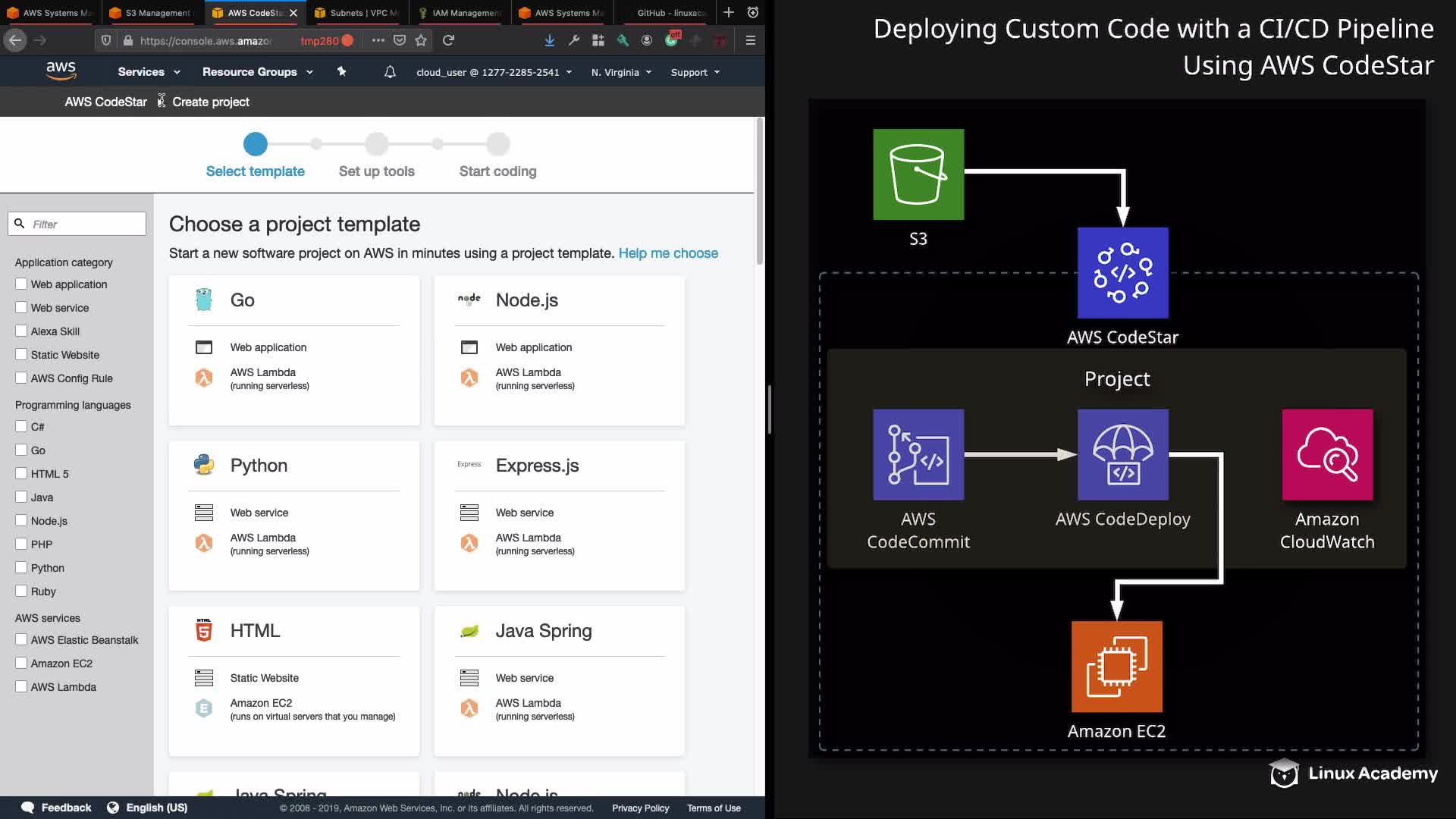Screen dimensions: 1456x819
Task: Open the Firefox downloads arrow icon
Action: [x=549, y=40]
